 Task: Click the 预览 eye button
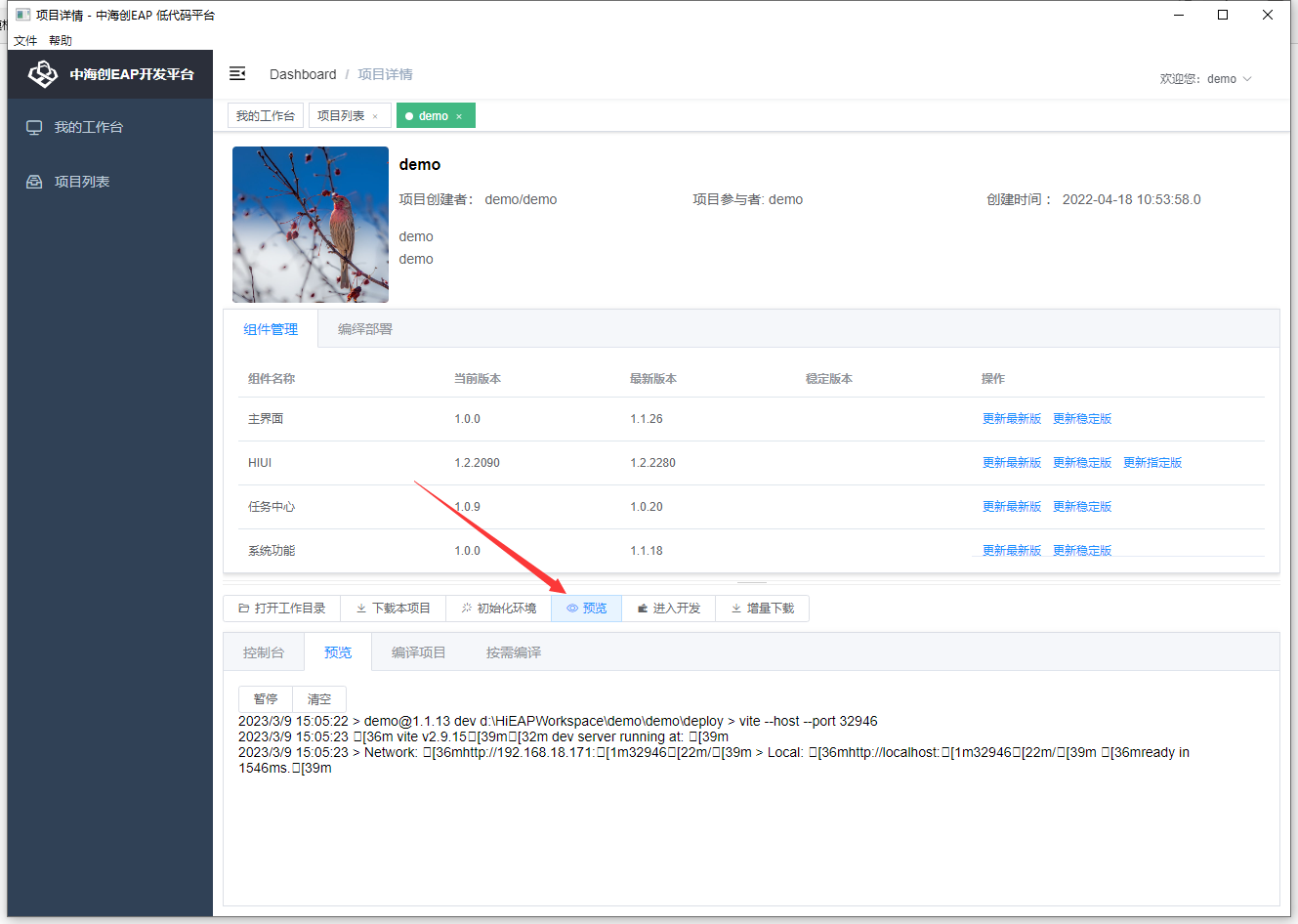click(586, 609)
